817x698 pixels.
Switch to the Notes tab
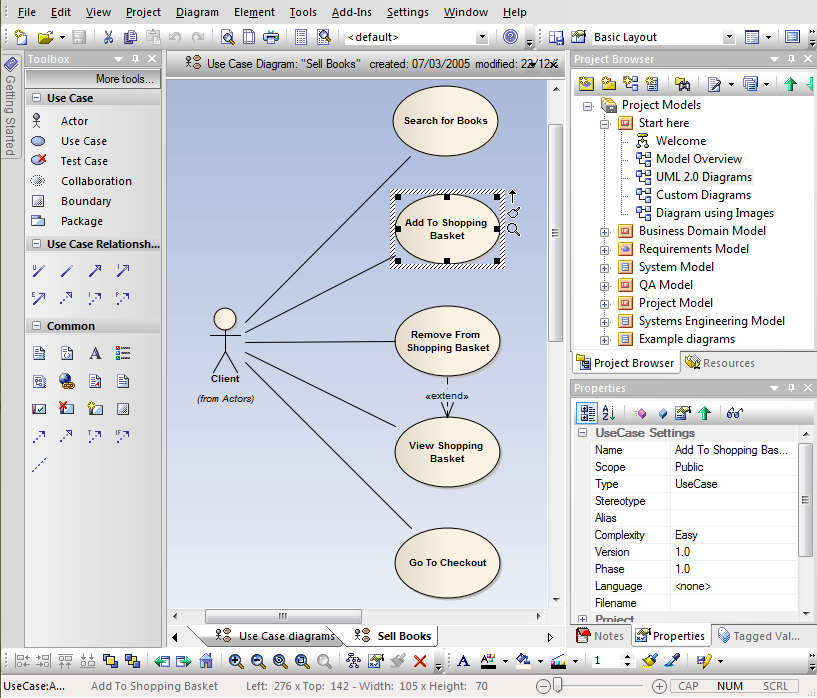click(600, 636)
